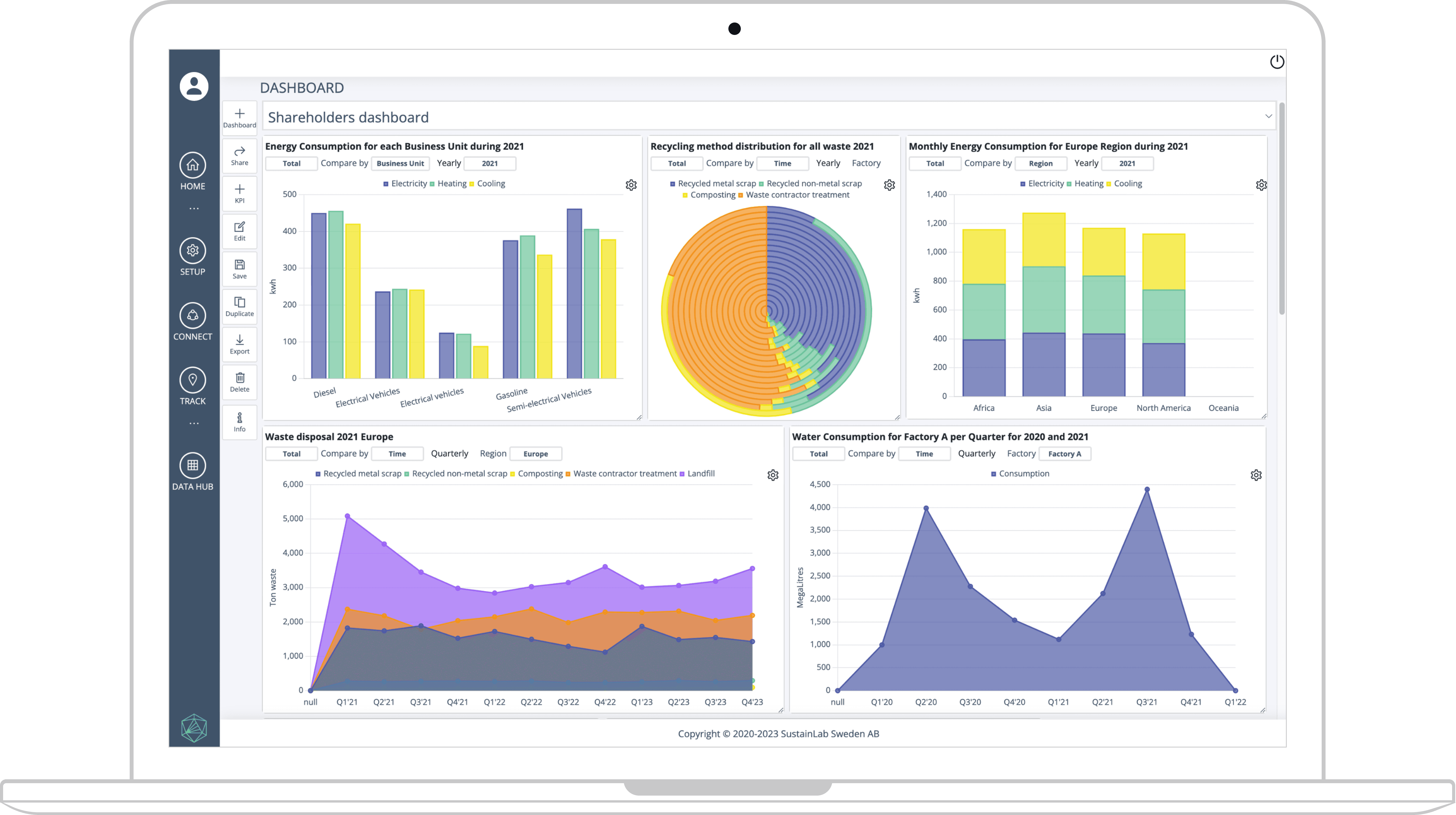The image size is (1456, 815).
Task: Click Total button on Waste disposal chart
Action: click(x=291, y=454)
